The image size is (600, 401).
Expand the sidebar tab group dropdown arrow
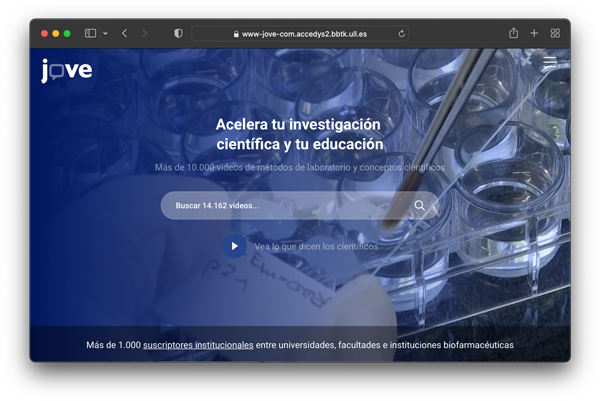(105, 33)
